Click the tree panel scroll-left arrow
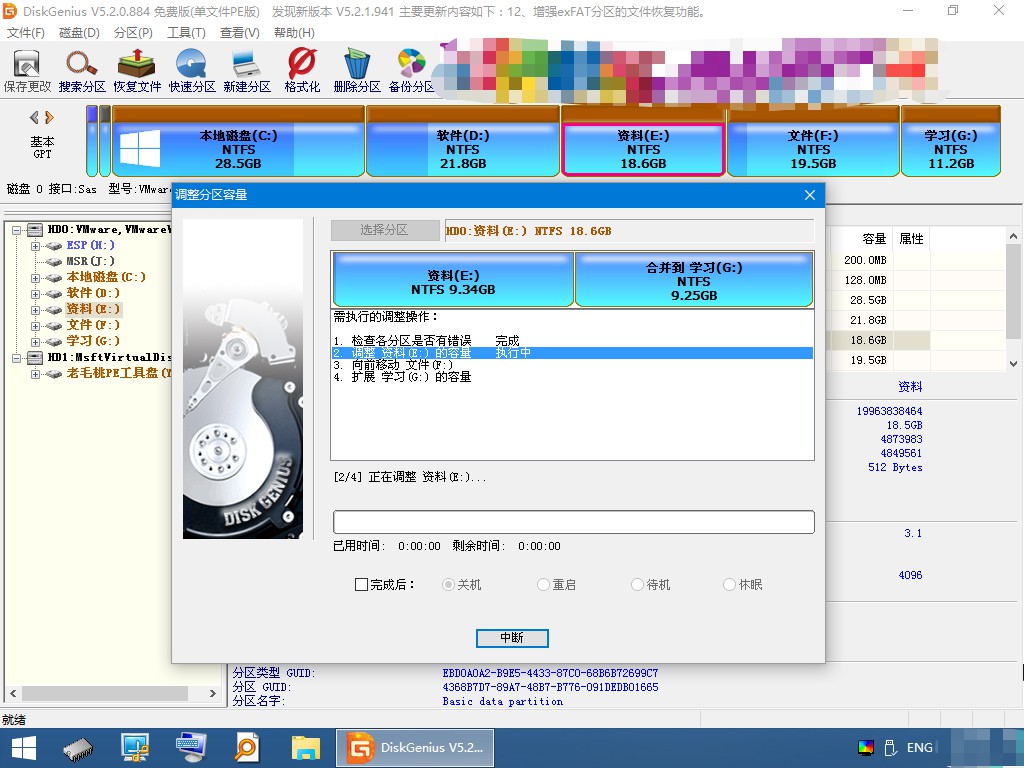 [13, 693]
